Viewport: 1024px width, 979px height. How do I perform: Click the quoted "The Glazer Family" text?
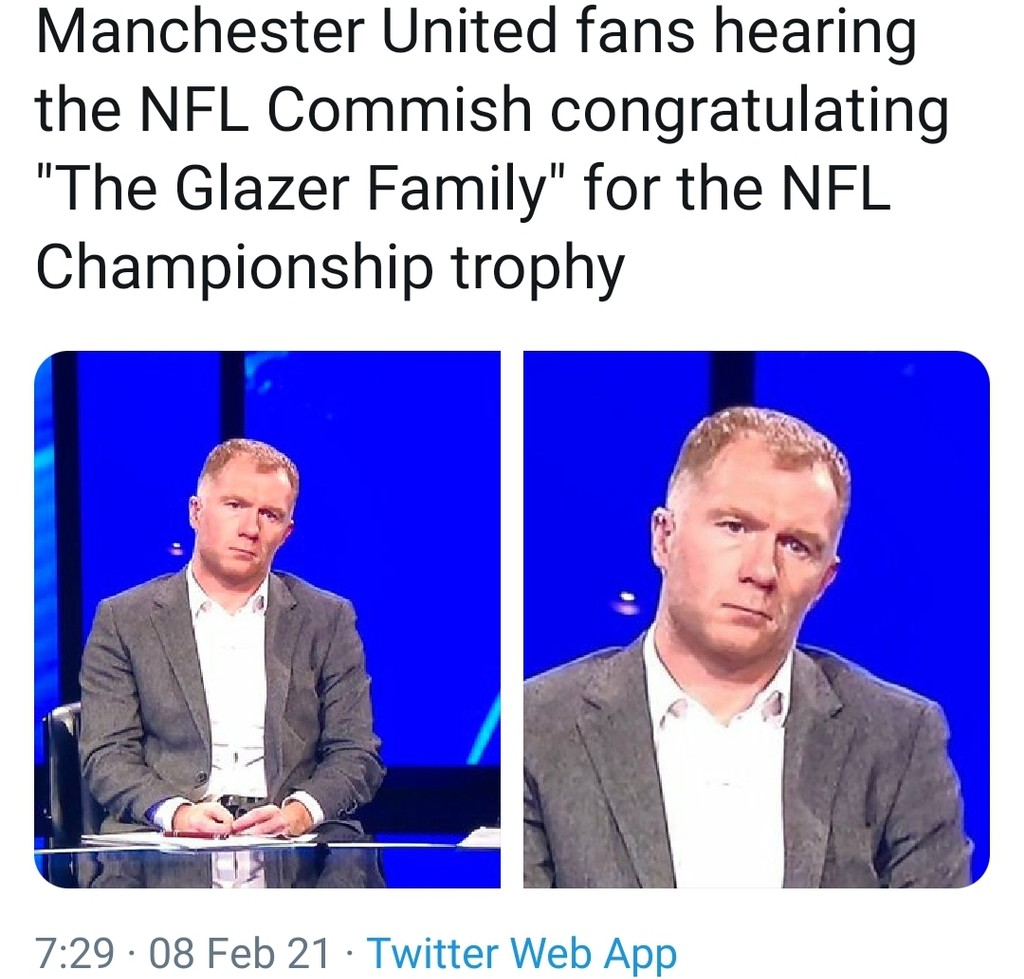pos(298,190)
